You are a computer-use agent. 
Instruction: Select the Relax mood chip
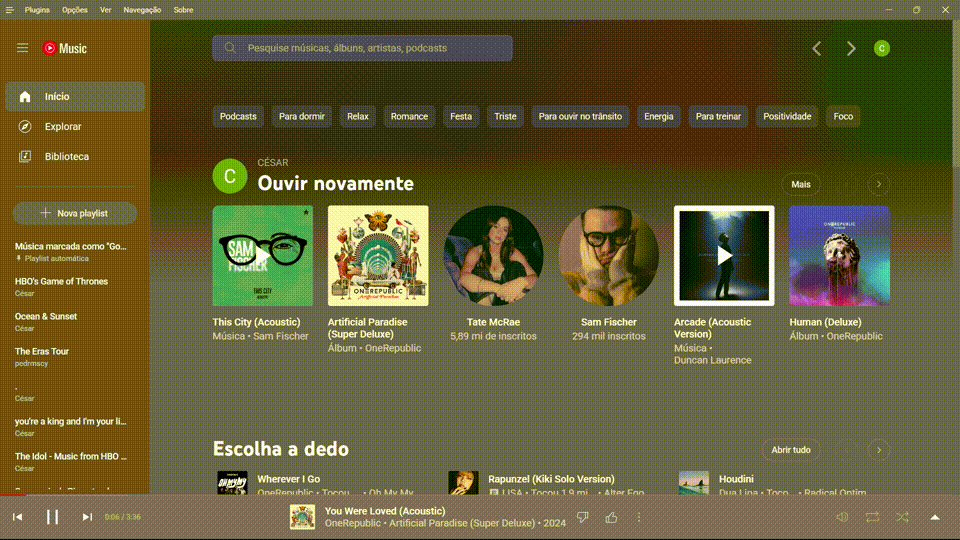pyautogui.click(x=358, y=116)
